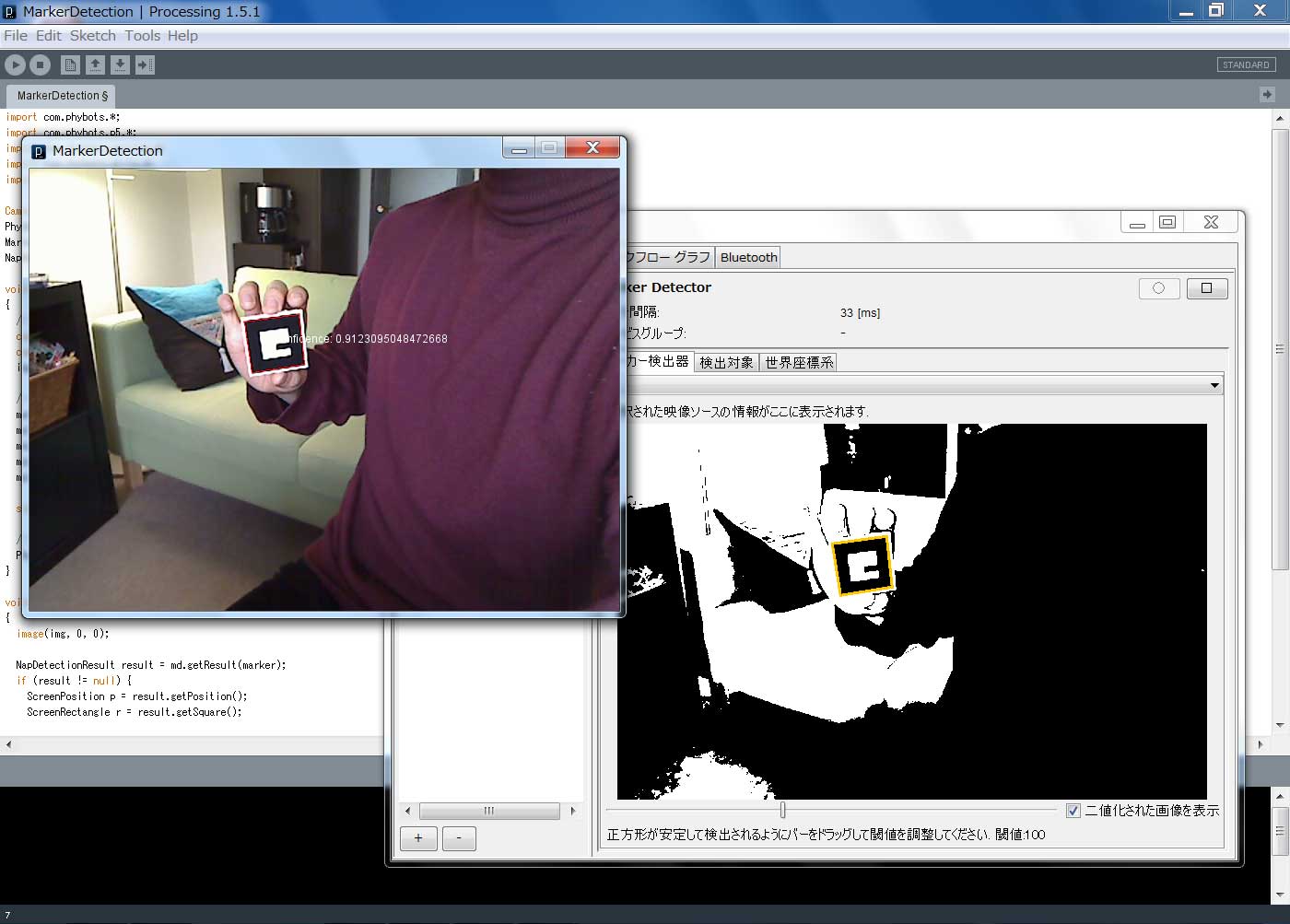Create a new sketch from the toolbar
This screenshot has height=924, width=1290.
[70, 64]
